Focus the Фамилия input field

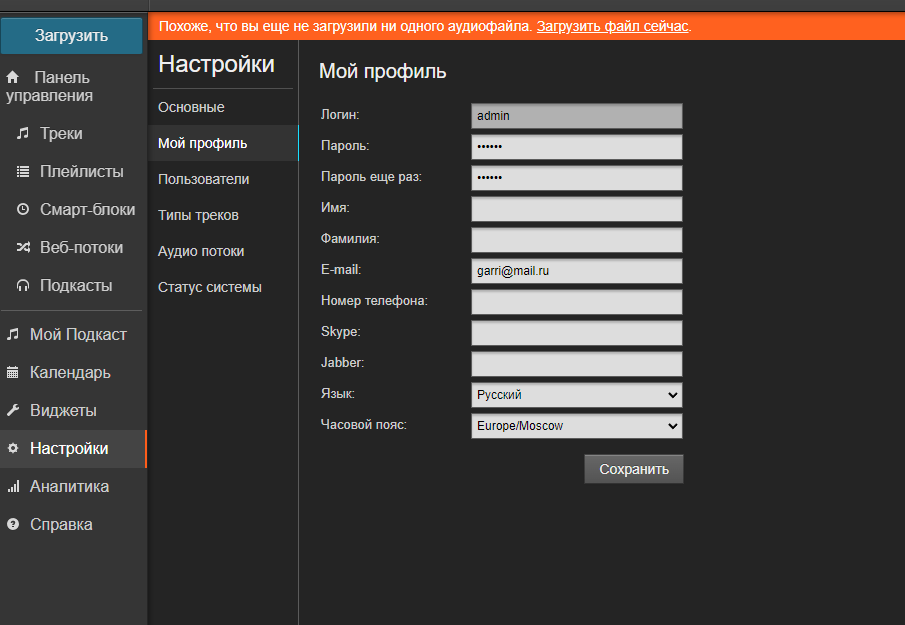[577, 240]
